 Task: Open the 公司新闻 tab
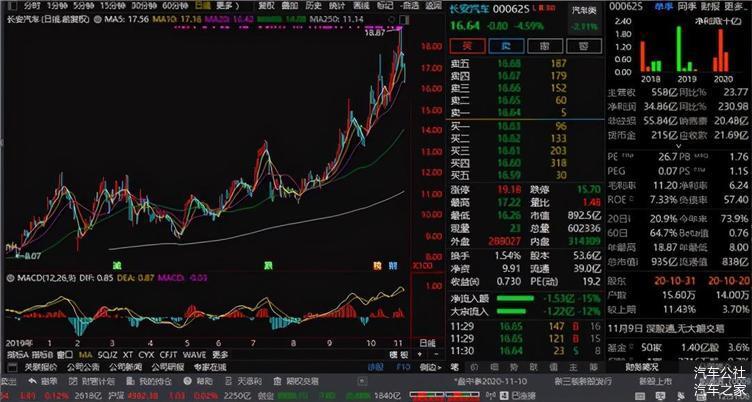click(x=125, y=367)
